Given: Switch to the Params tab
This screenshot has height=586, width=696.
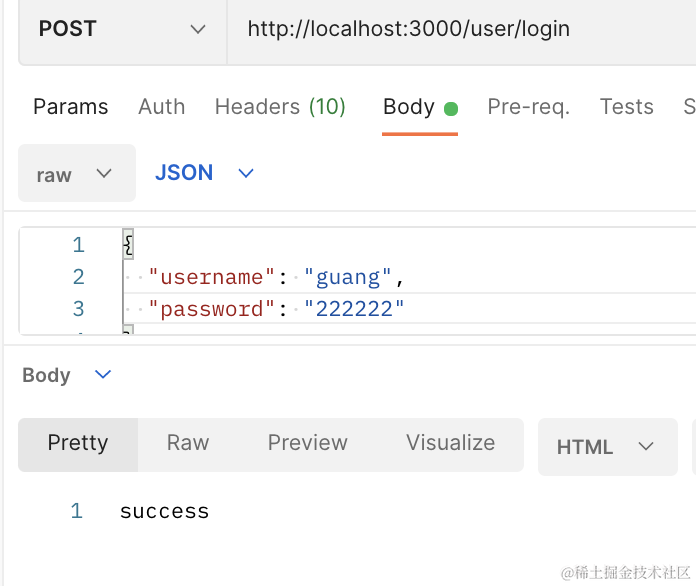Looking at the screenshot, I should pos(70,107).
